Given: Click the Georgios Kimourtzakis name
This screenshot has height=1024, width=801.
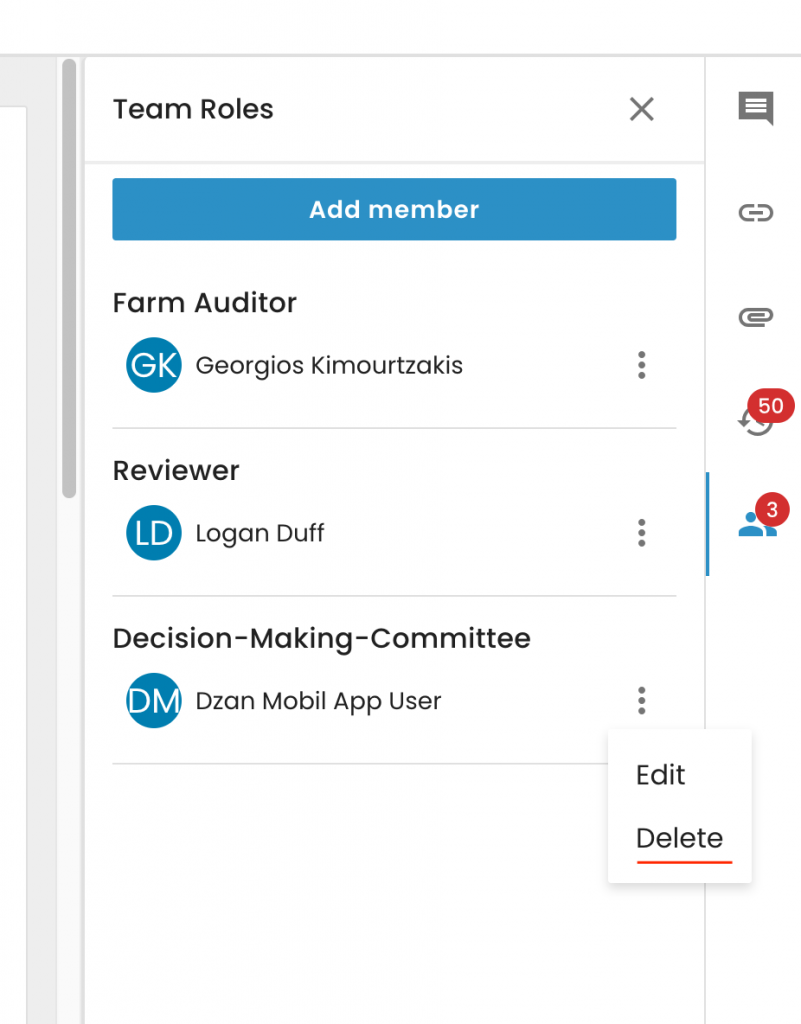Looking at the screenshot, I should pos(329,365).
